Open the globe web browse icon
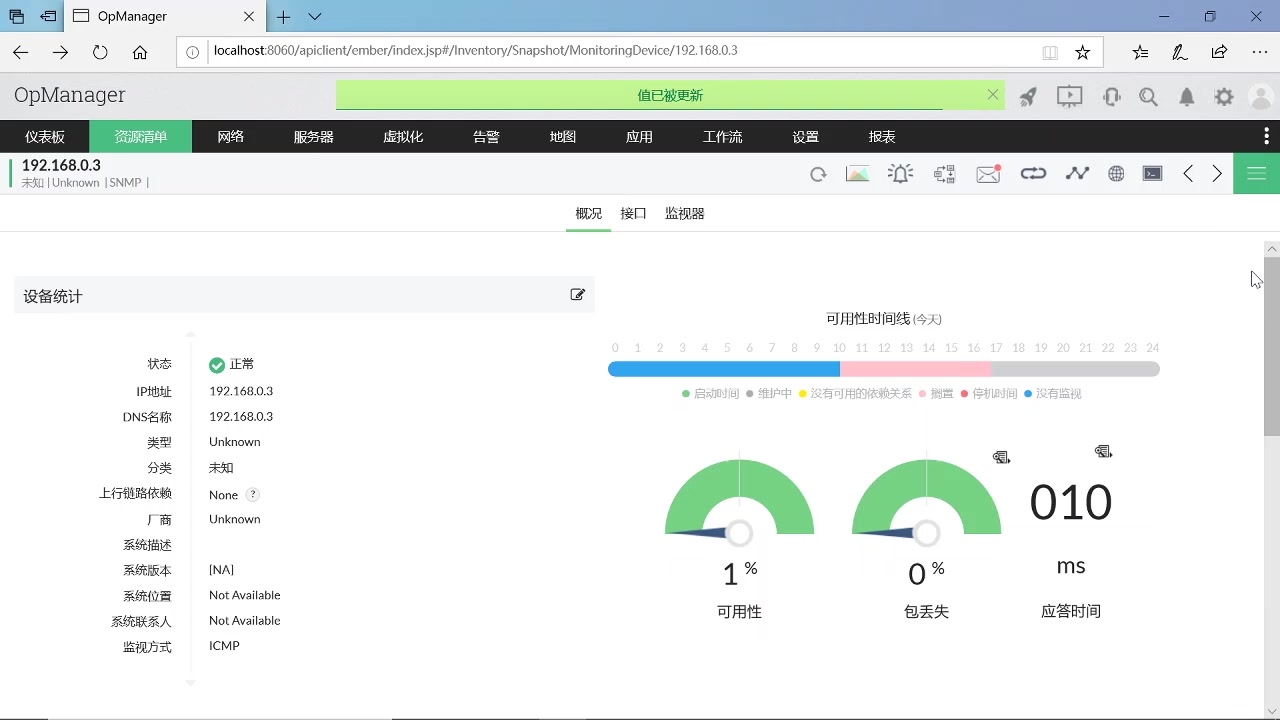Image resolution: width=1280 pixels, height=720 pixels. [x=1116, y=174]
